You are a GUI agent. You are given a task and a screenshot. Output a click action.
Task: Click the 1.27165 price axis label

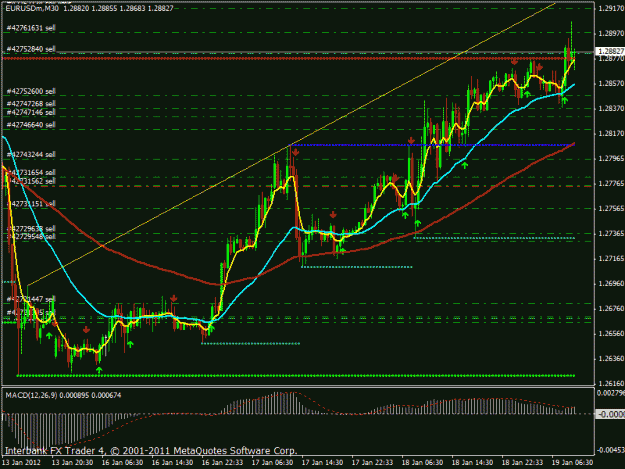tap(611, 259)
